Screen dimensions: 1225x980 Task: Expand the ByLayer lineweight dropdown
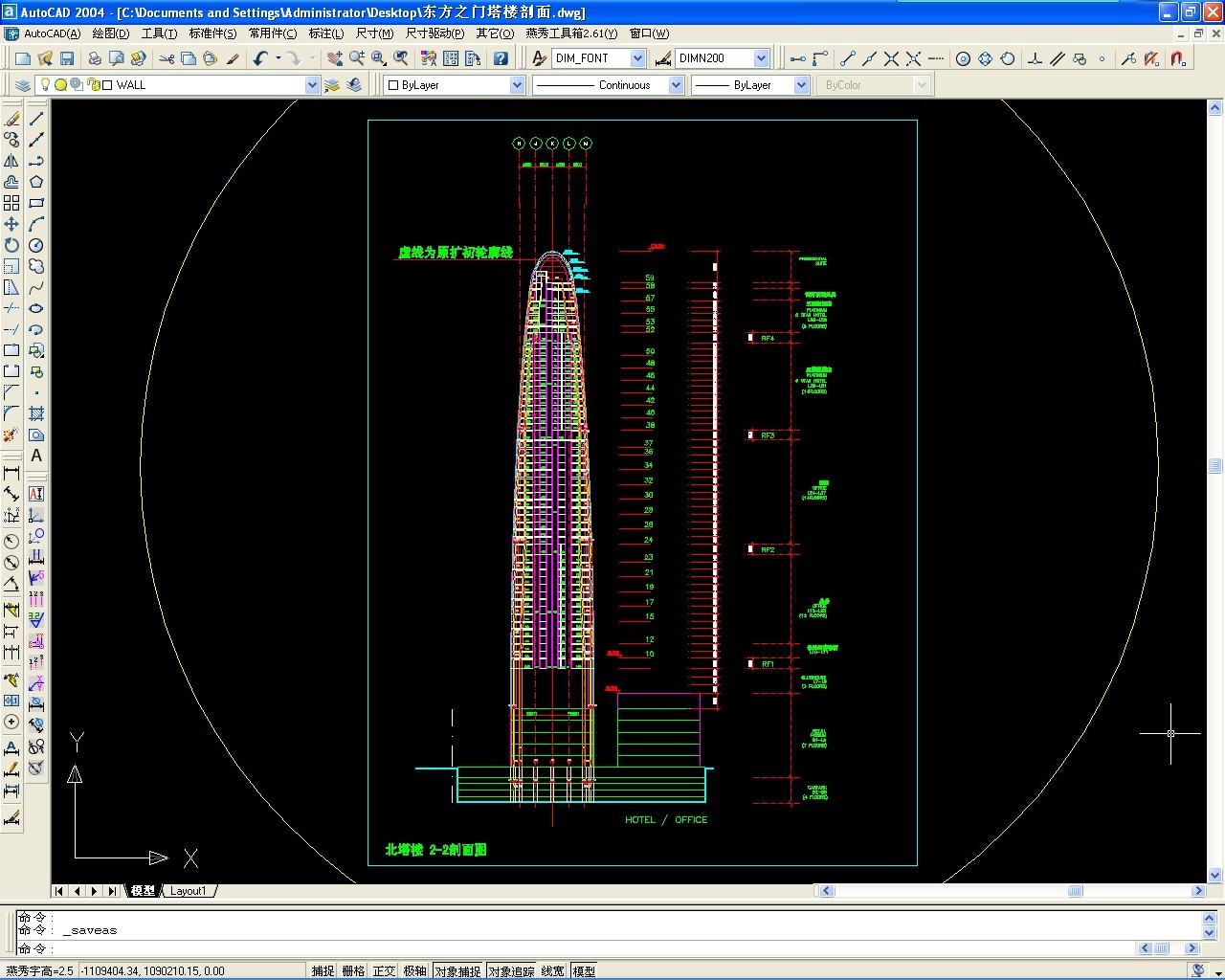tap(801, 85)
